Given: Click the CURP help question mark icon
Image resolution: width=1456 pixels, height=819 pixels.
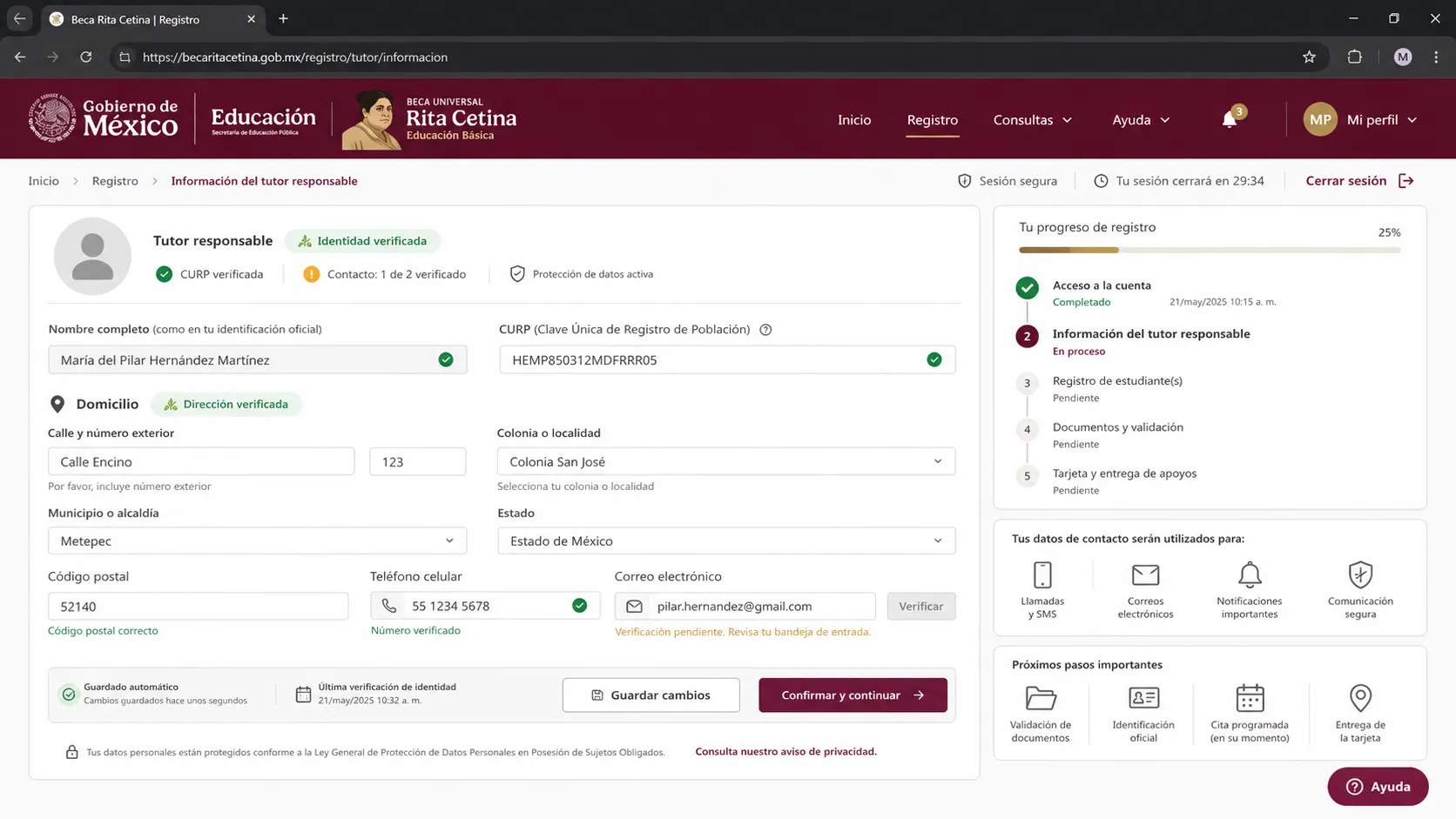Looking at the screenshot, I should tap(765, 330).
